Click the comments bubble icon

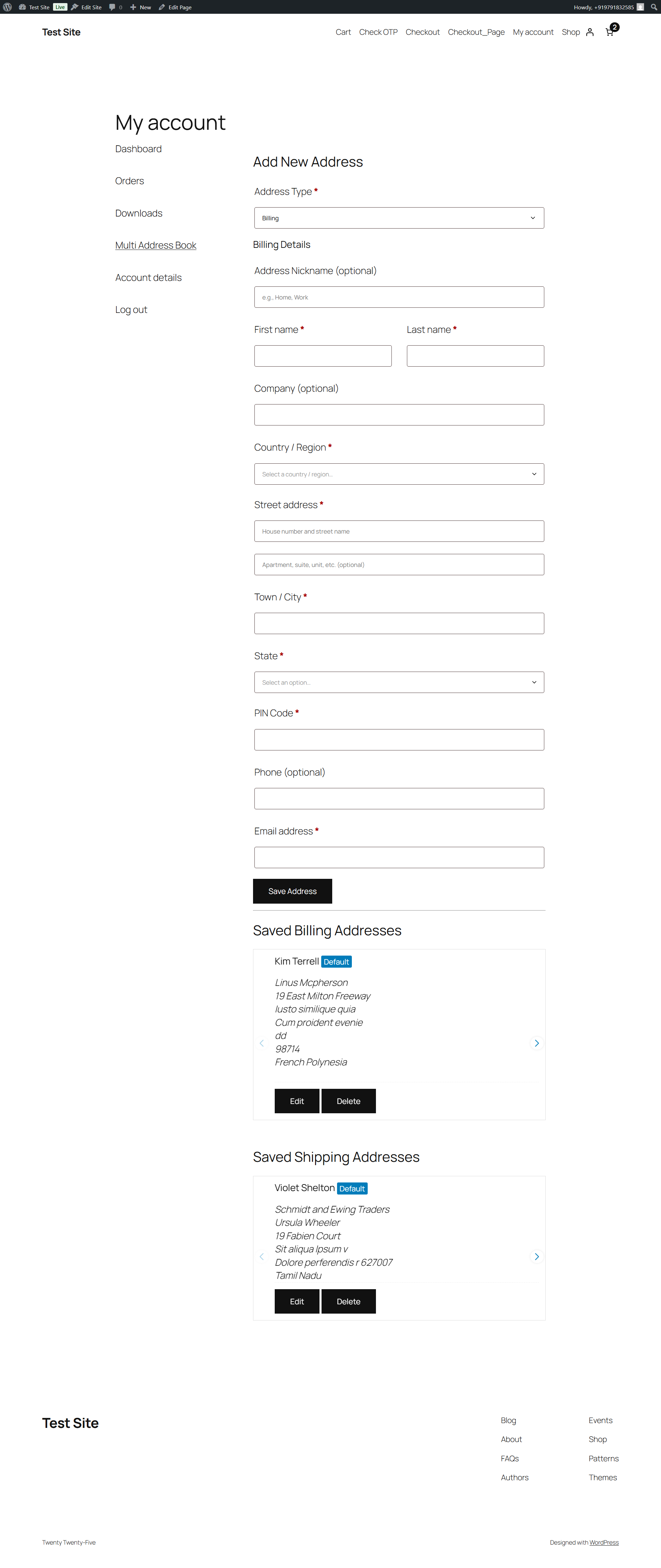[x=113, y=7]
